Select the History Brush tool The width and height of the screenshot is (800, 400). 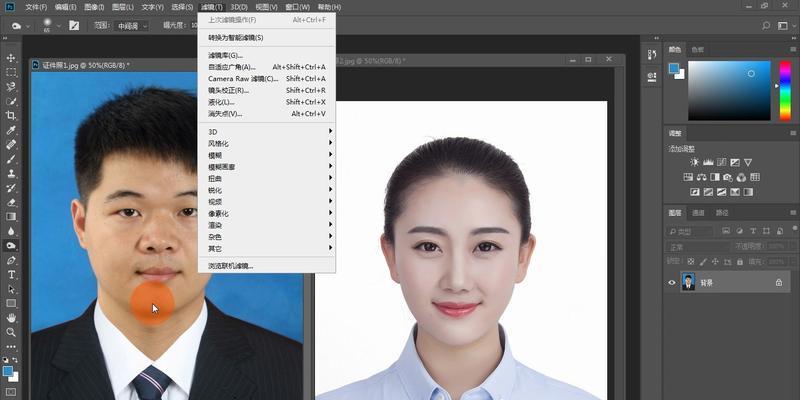click(x=11, y=188)
